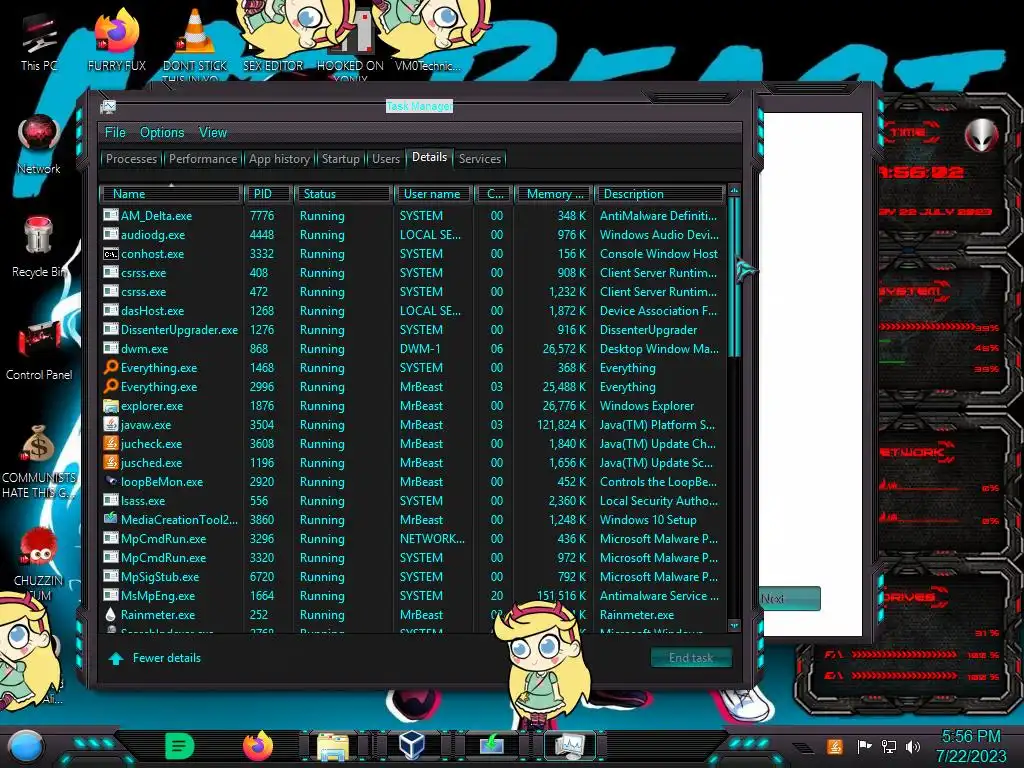Click the Task Manager title bar icon
Viewport: 1024px width, 768px height.
click(x=108, y=106)
